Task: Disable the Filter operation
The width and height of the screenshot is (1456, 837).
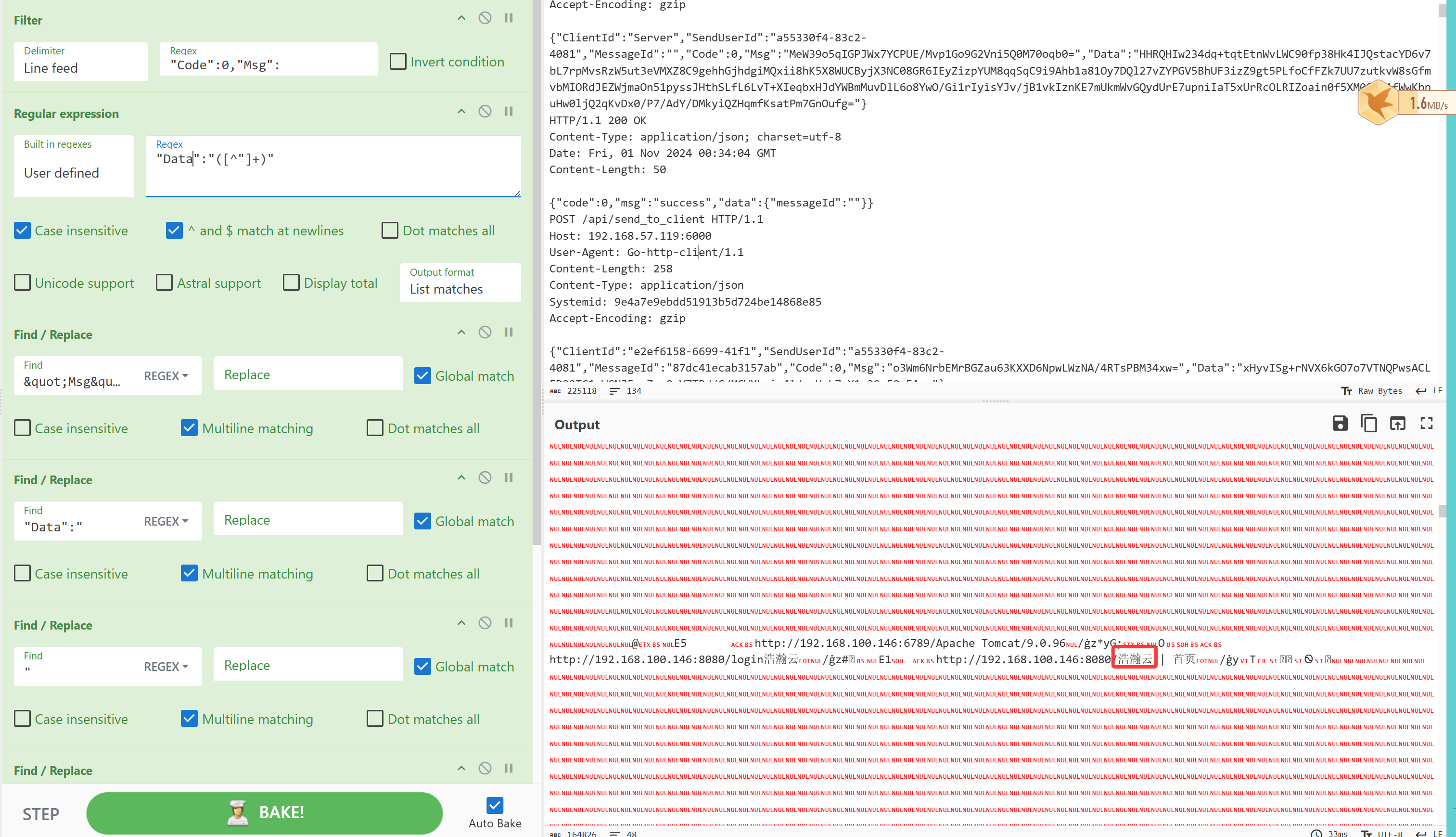Action: [x=485, y=18]
